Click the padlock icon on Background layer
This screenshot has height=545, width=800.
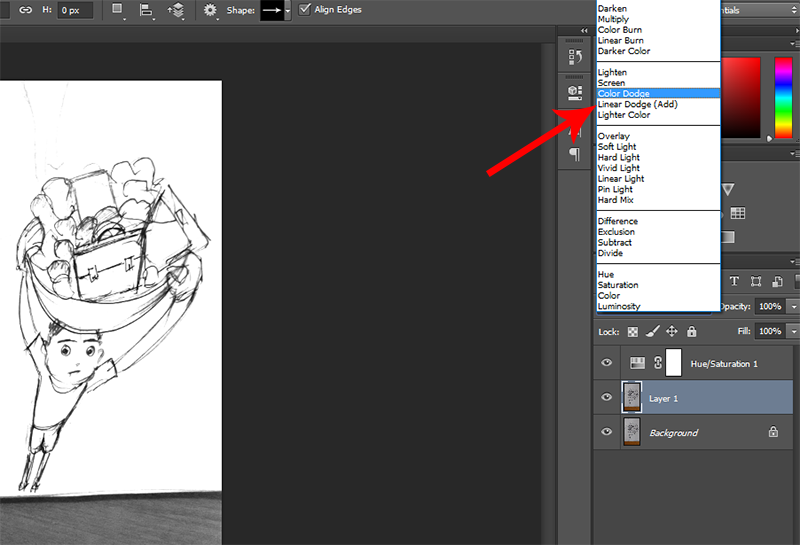(773, 432)
